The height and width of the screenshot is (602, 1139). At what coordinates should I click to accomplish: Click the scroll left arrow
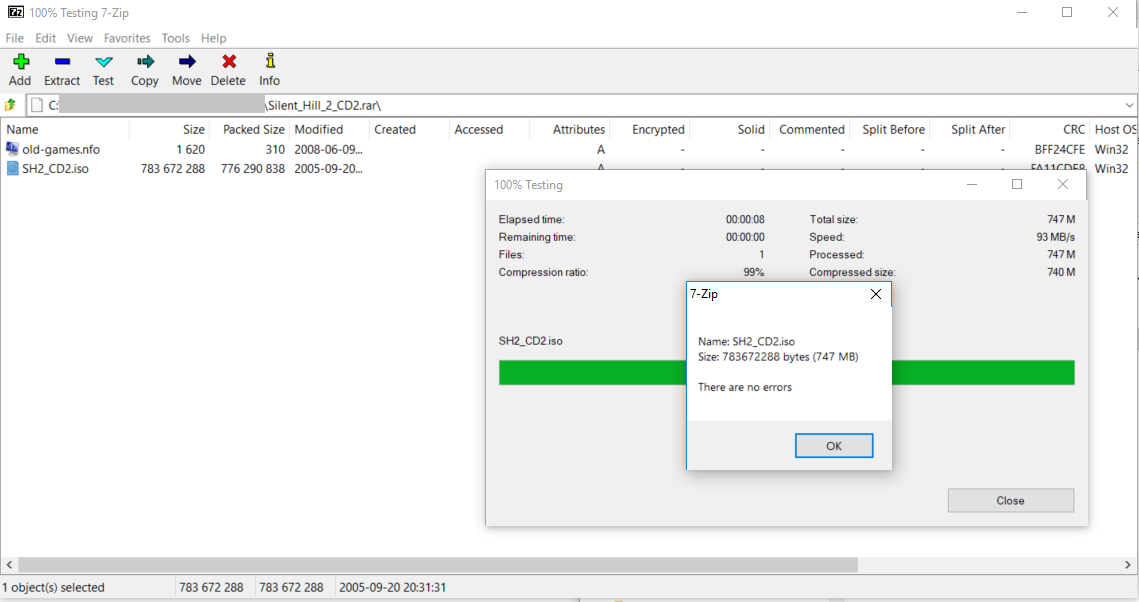pyautogui.click(x=9, y=564)
